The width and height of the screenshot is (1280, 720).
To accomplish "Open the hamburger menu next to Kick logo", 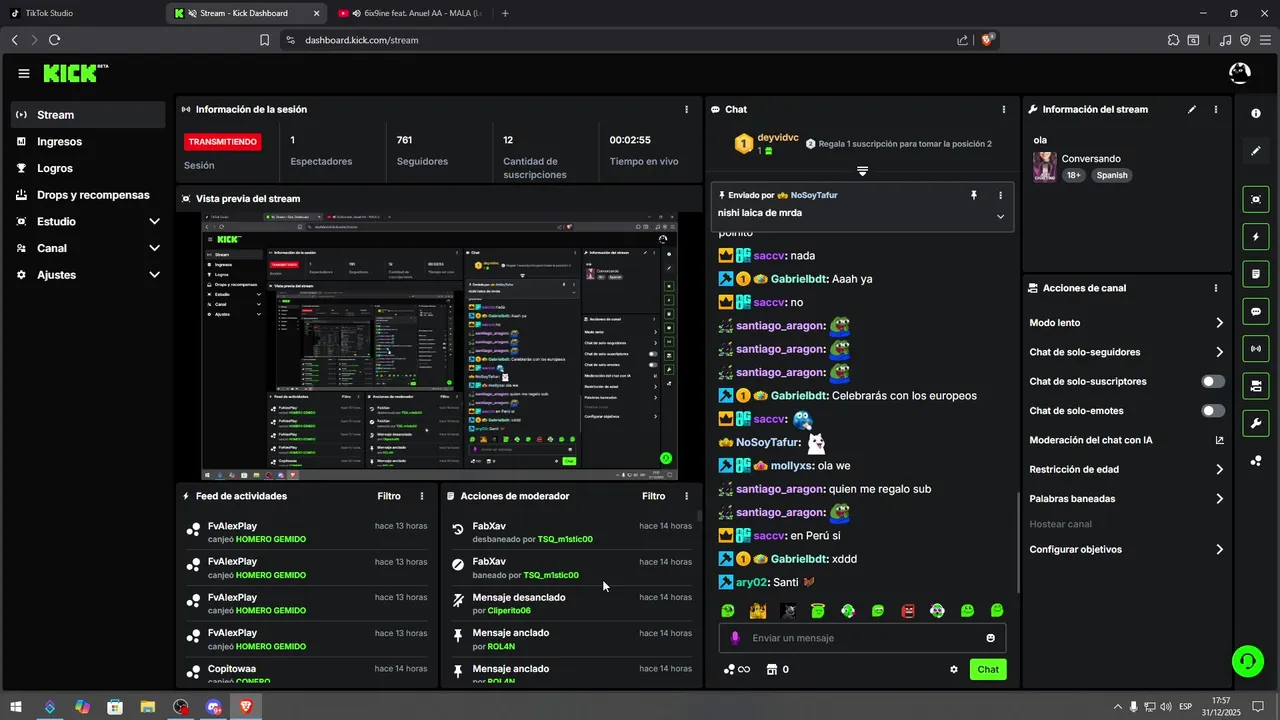I will coord(24,73).
